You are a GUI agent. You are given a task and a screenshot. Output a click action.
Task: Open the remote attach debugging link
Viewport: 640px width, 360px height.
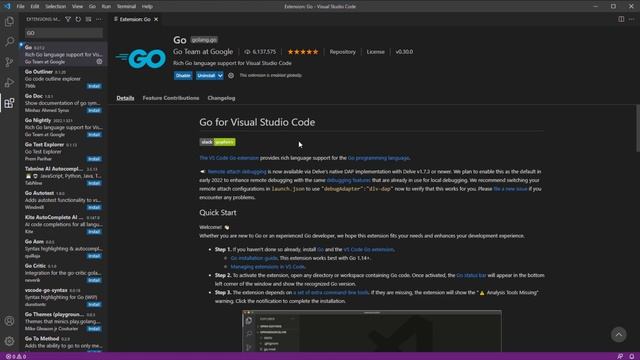pos(237,171)
